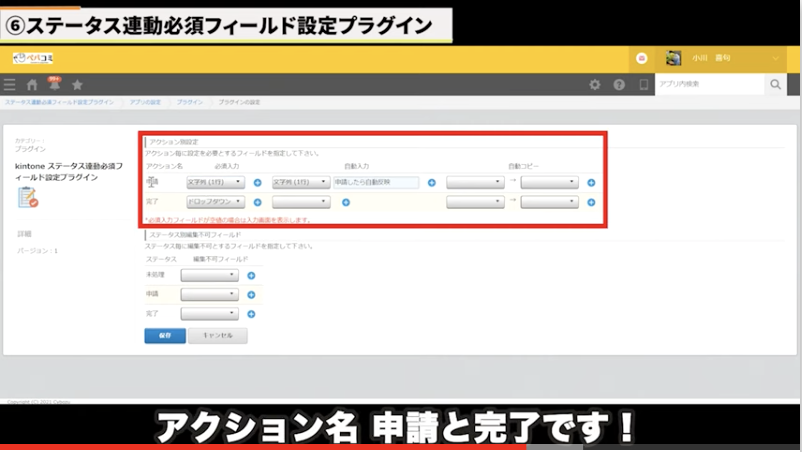Click the キャンセル button
Viewport: 802px width, 452px height.
[x=217, y=336]
